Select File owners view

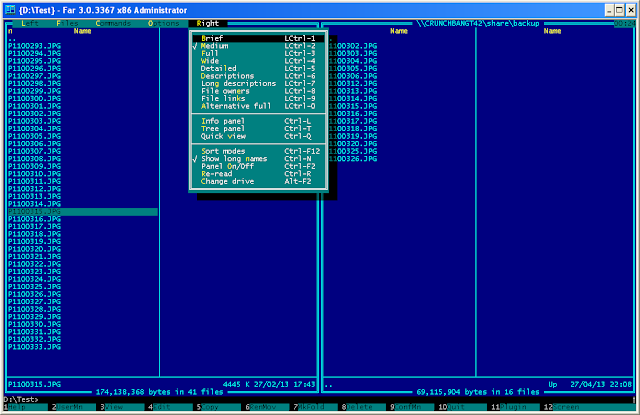point(258,91)
